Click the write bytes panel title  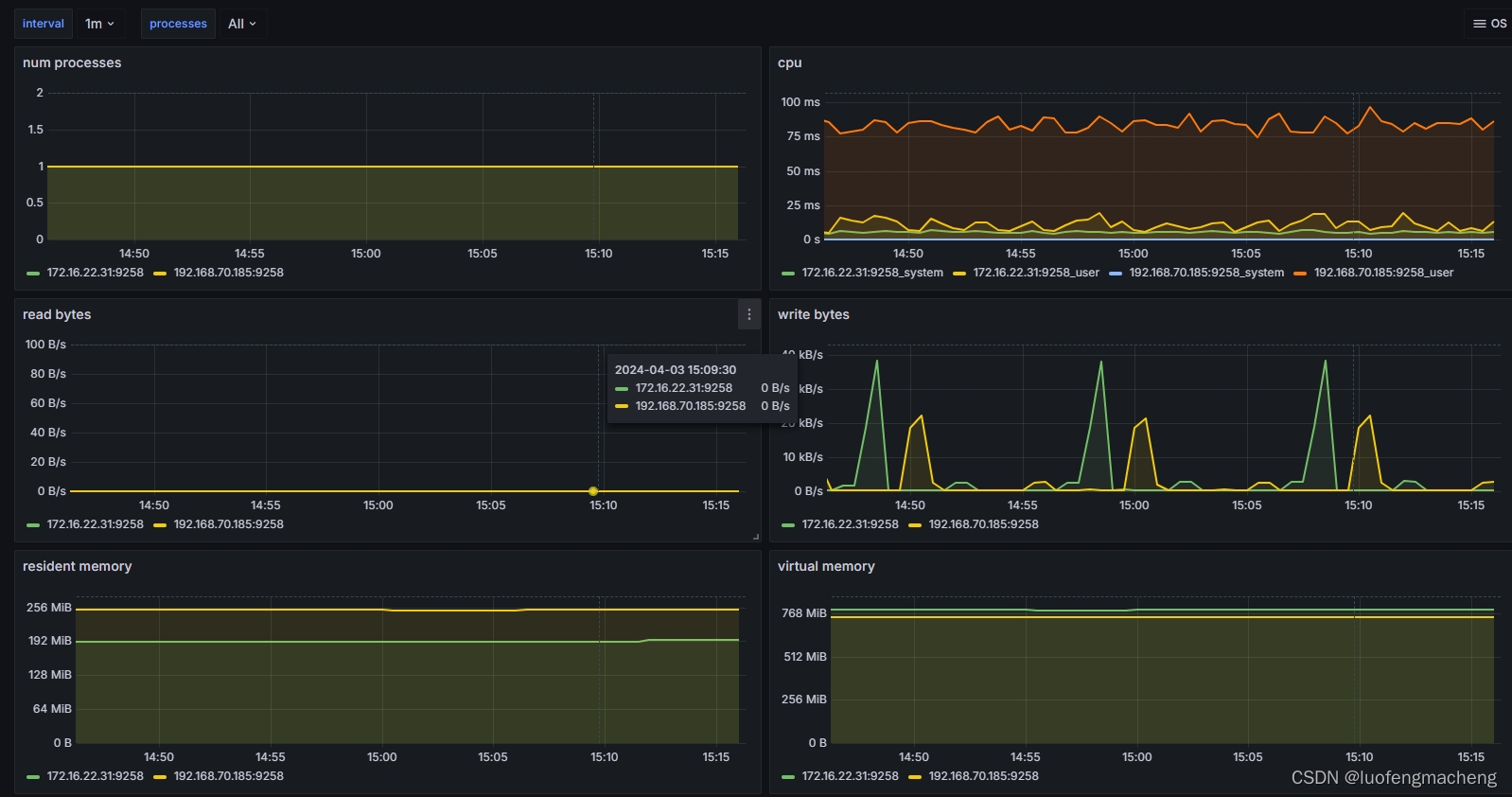point(814,314)
